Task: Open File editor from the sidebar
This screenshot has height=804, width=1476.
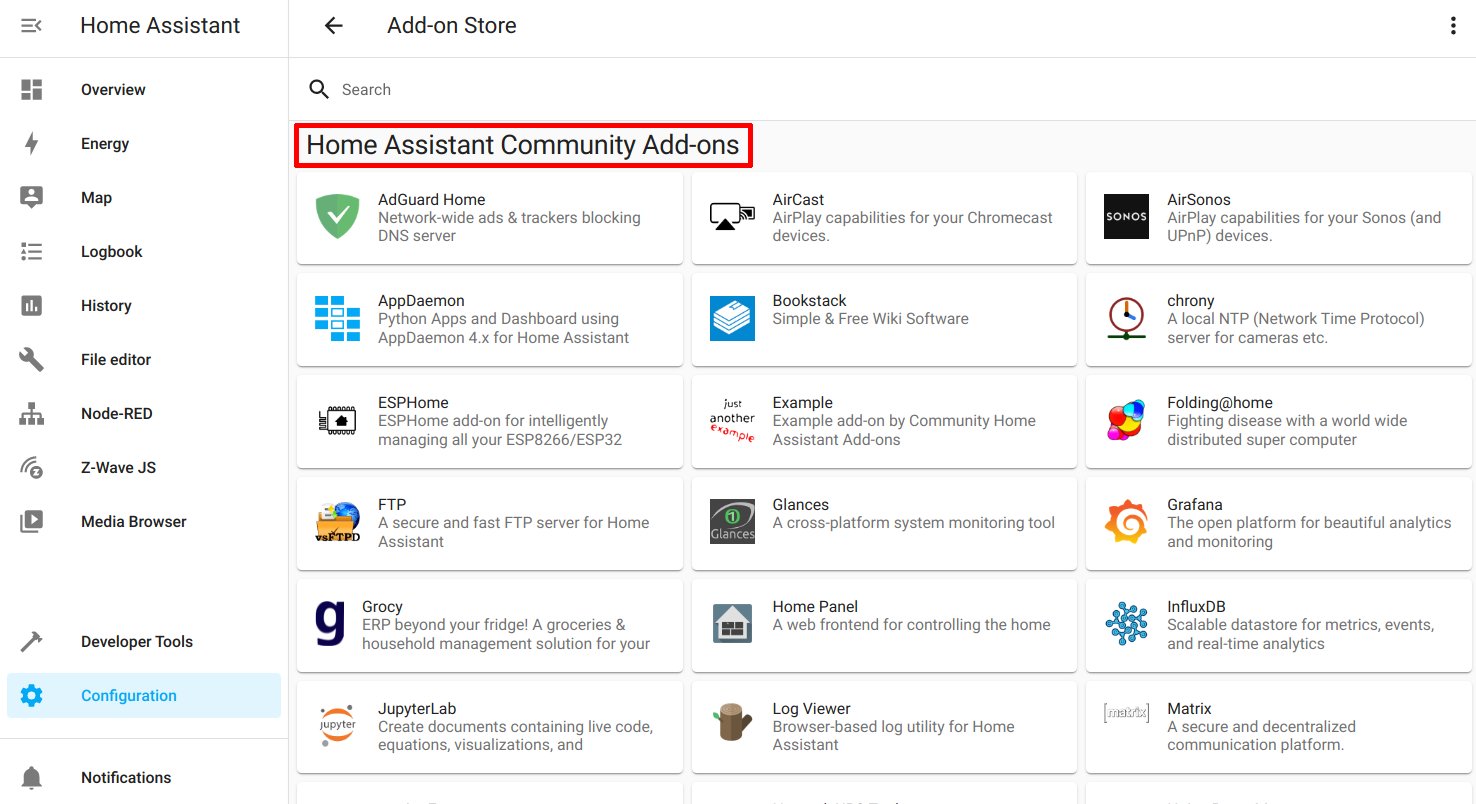Action: 144,360
